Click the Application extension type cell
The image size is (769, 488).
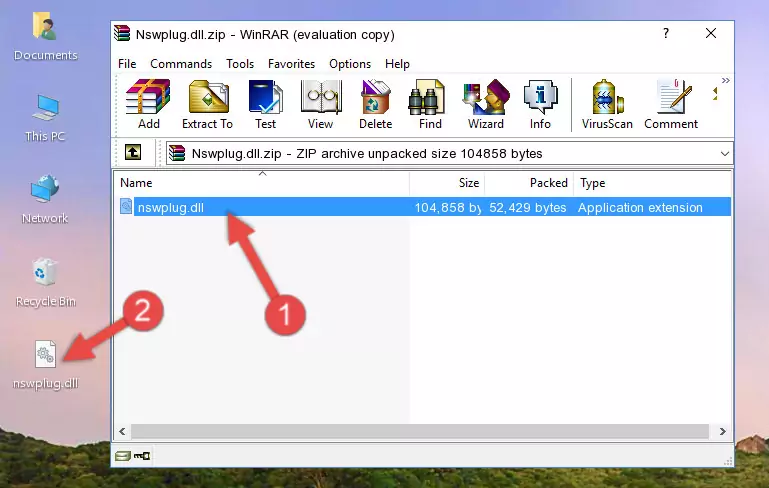(x=640, y=207)
